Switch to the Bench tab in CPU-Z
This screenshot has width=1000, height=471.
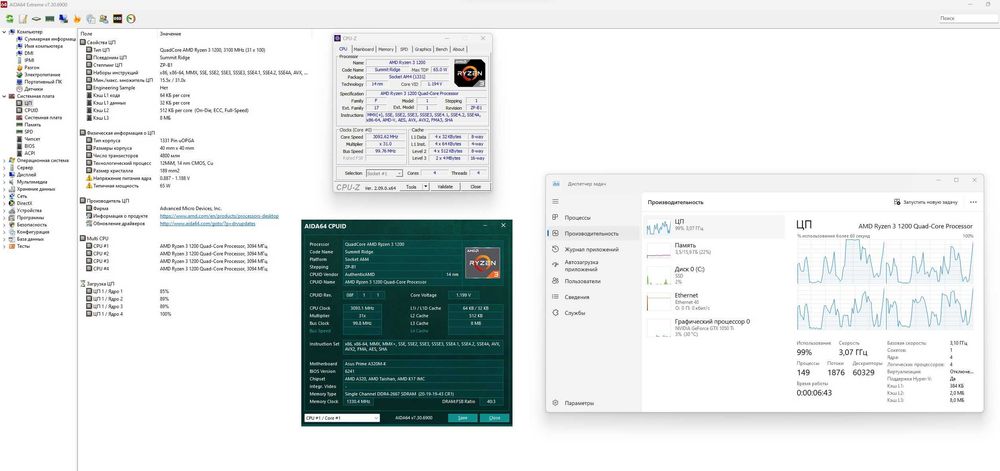coord(442,49)
